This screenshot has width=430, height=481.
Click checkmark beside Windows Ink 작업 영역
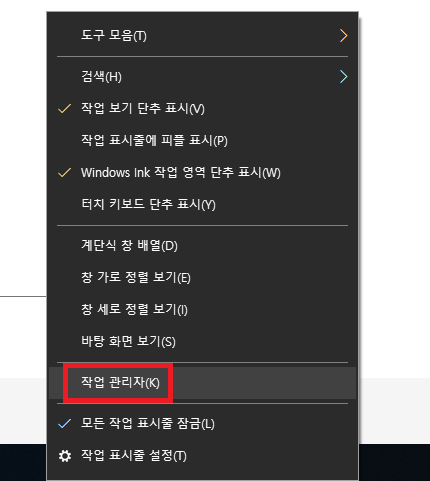click(64, 172)
